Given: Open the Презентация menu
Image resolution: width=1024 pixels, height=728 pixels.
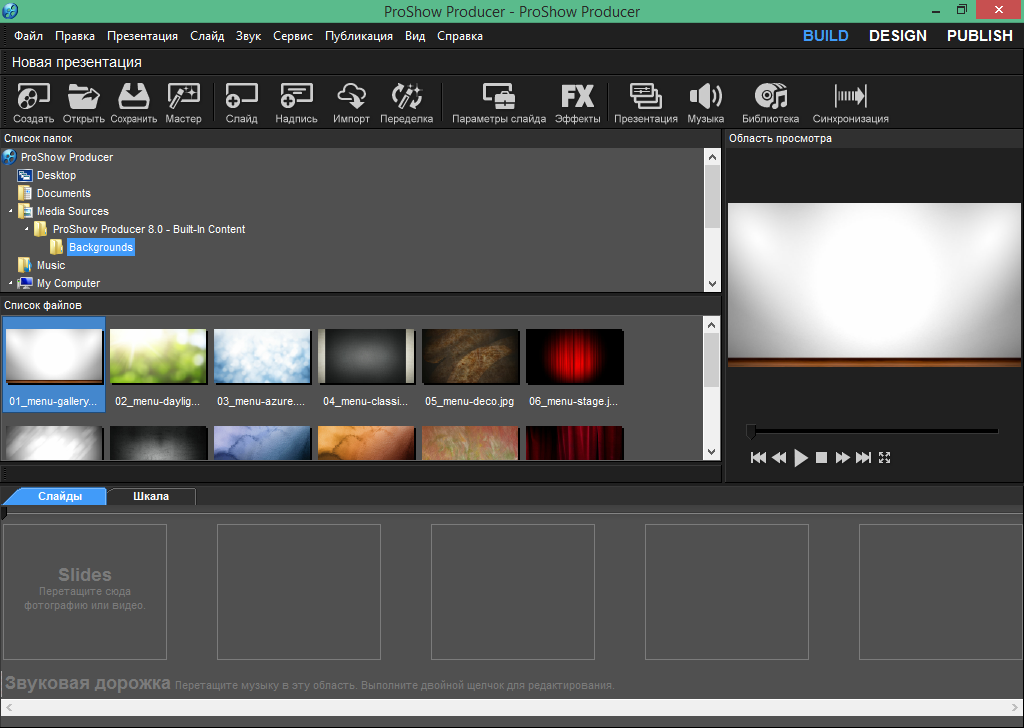Looking at the screenshot, I should coord(142,36).
